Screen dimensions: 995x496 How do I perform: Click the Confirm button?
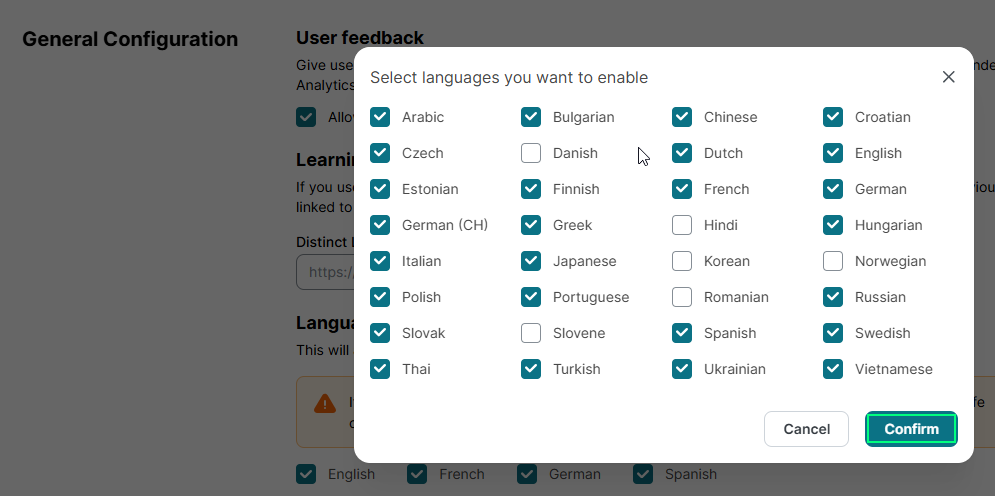911,429
